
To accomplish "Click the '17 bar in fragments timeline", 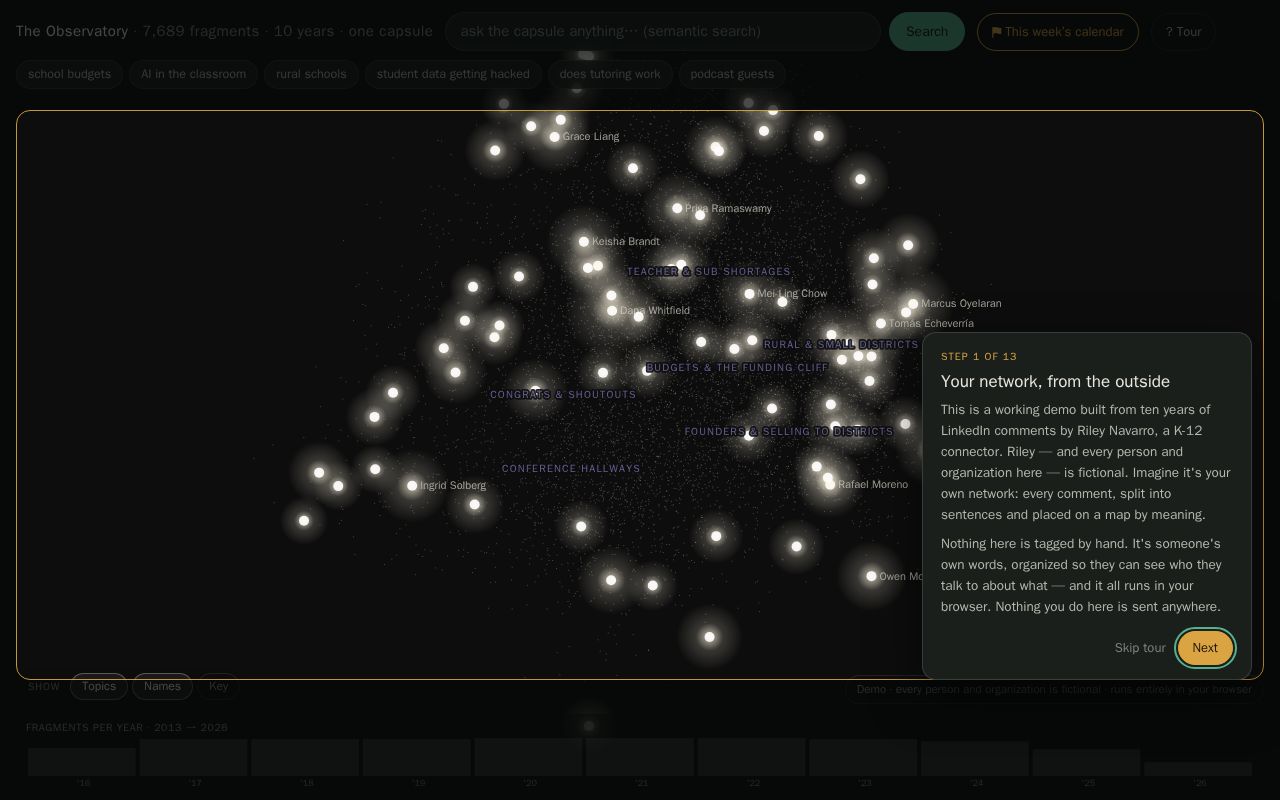I will [x=194, y=757].
